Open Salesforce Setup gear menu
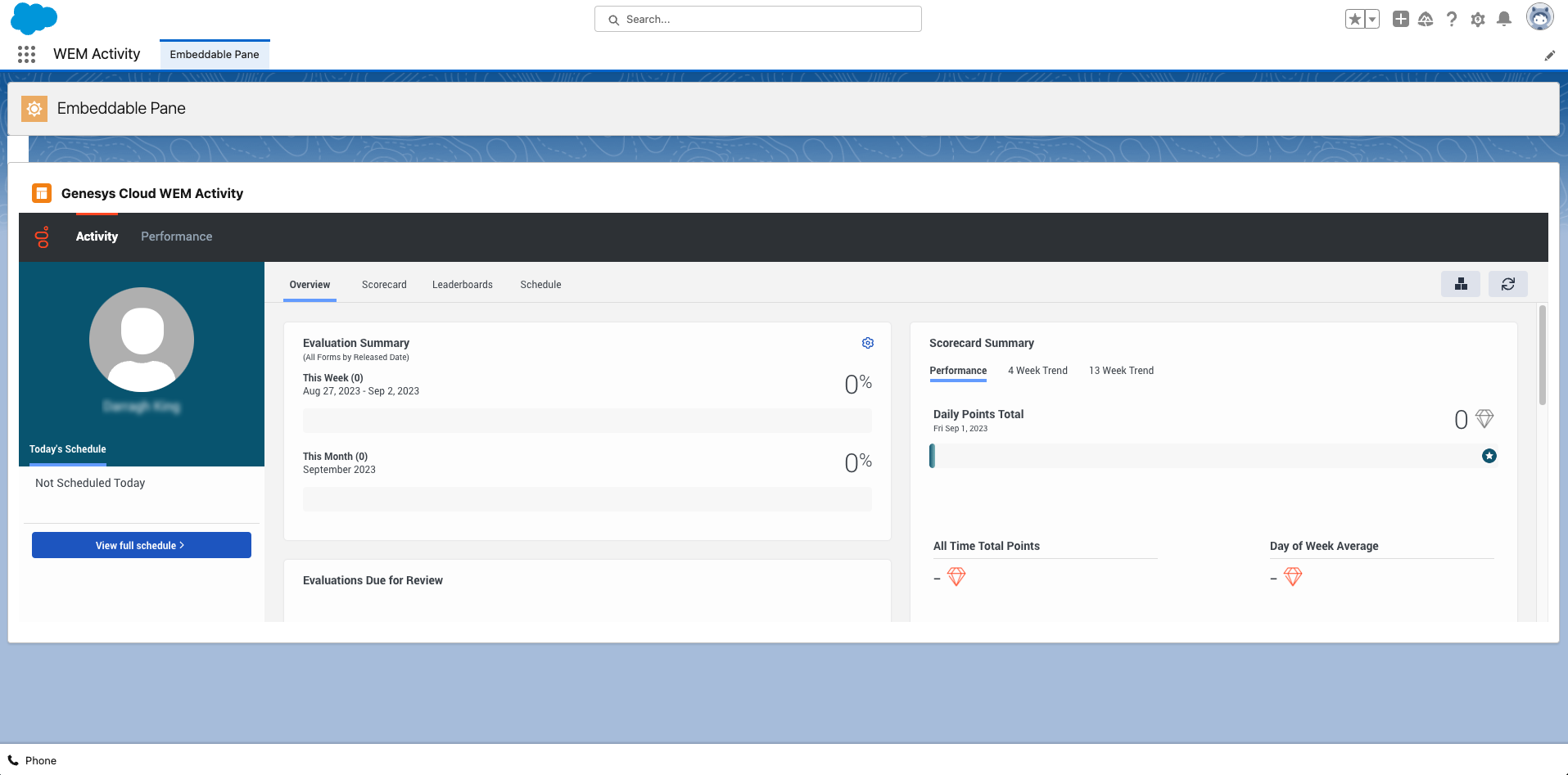The image size is (1568, 775). pyautogui.click(x=1477, y=19)
